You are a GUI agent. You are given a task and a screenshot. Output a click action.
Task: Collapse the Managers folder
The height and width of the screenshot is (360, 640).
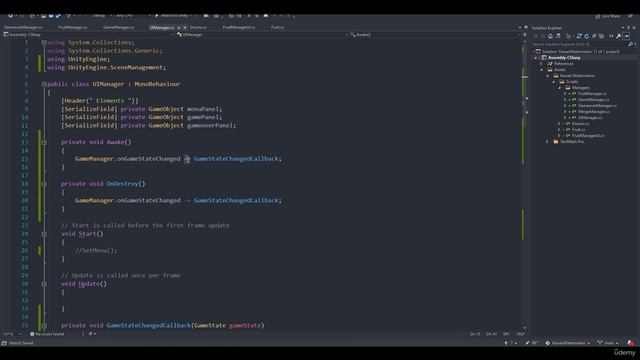[x=560, y=88]
